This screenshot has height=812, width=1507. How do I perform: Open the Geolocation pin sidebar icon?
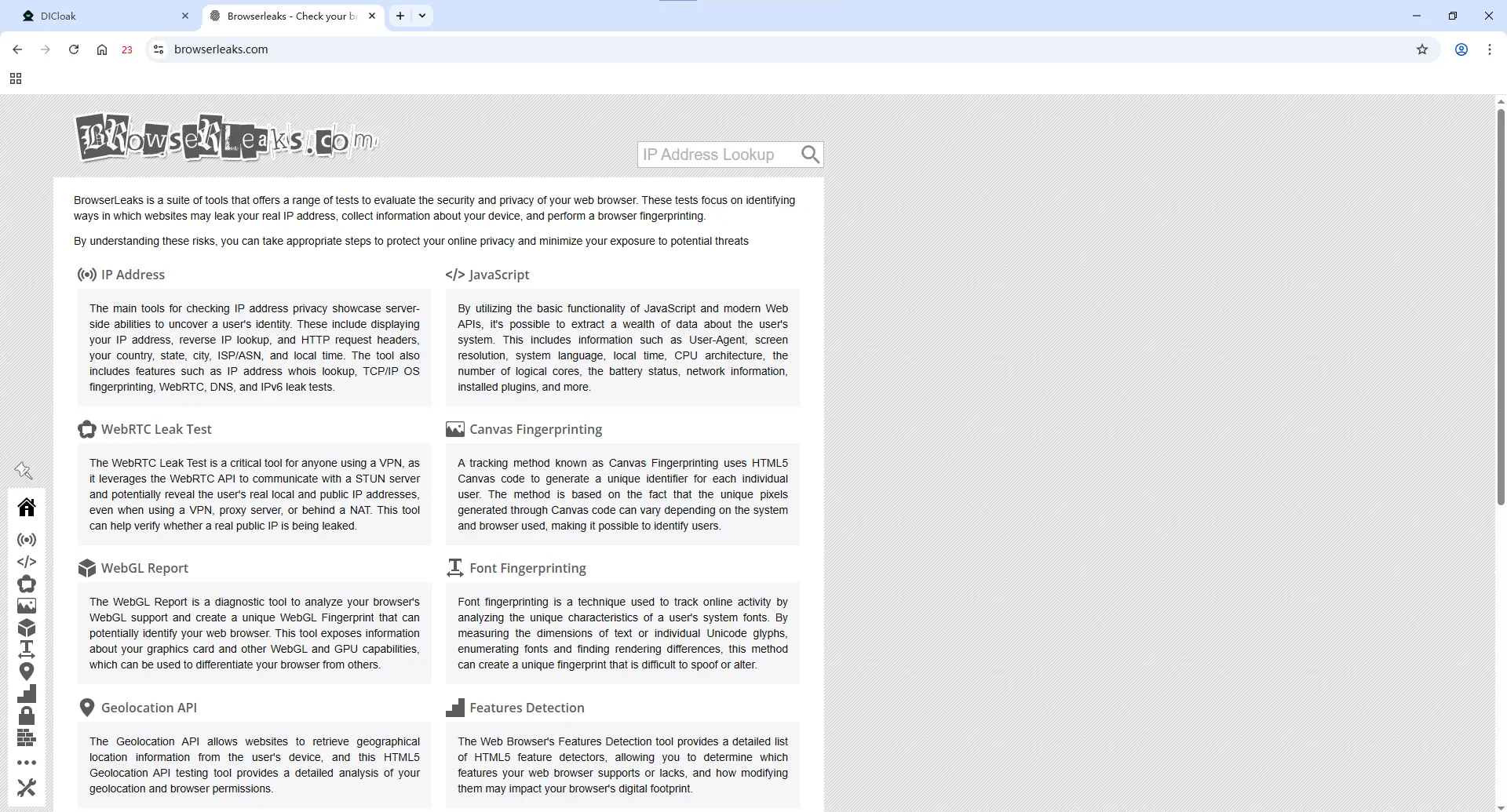tap(27, 672)
